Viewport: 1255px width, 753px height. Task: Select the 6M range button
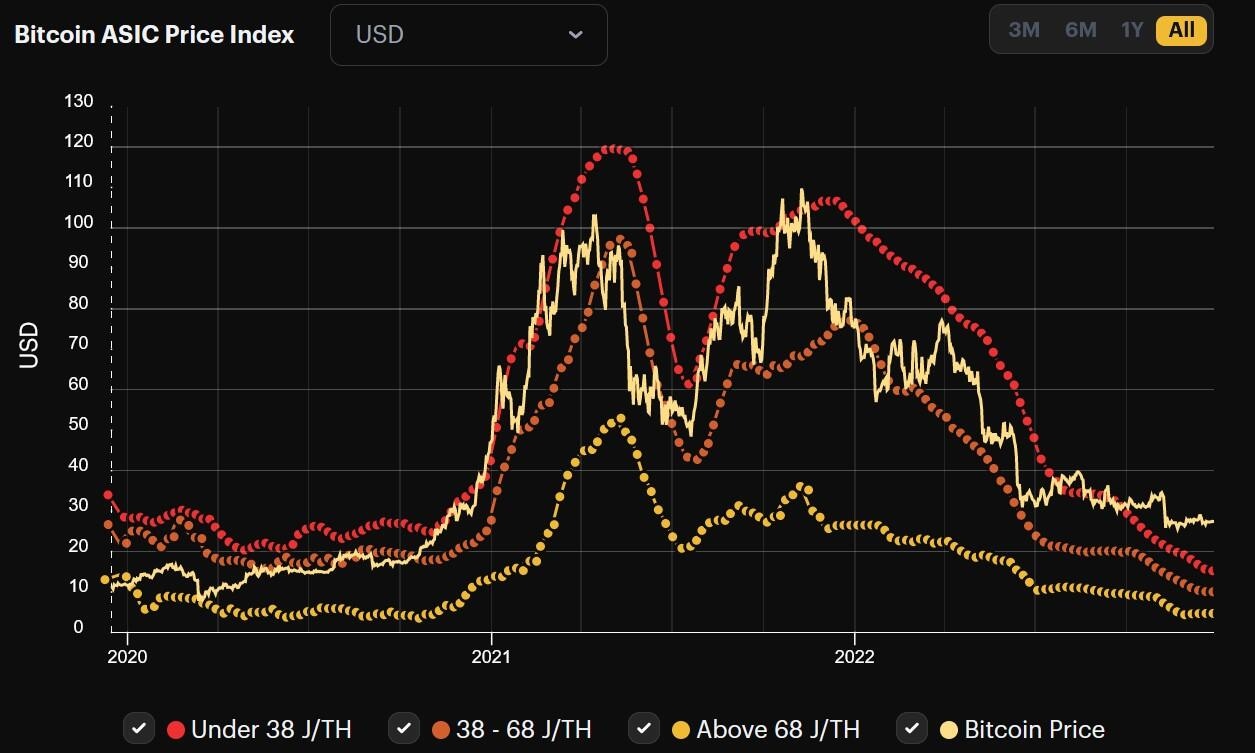(1080, 30)
